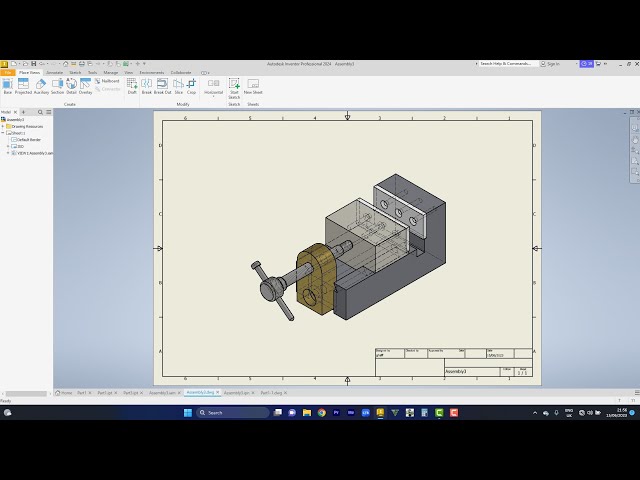Close the Assembly3.dwg document tab
Screen dimensions: 640x480
pos(218,392)
